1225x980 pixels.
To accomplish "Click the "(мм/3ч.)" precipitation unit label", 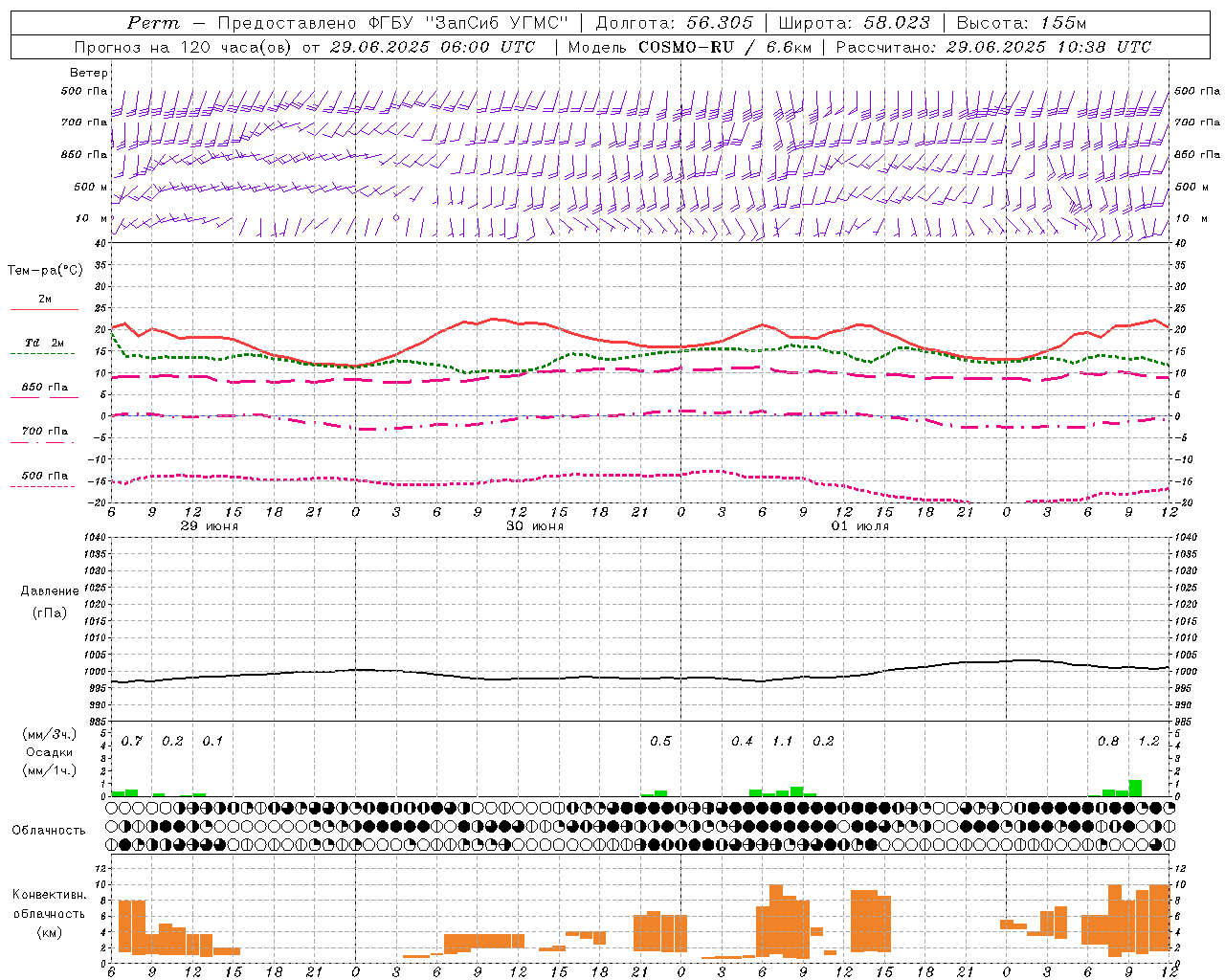I will click(x=49, y=734).
